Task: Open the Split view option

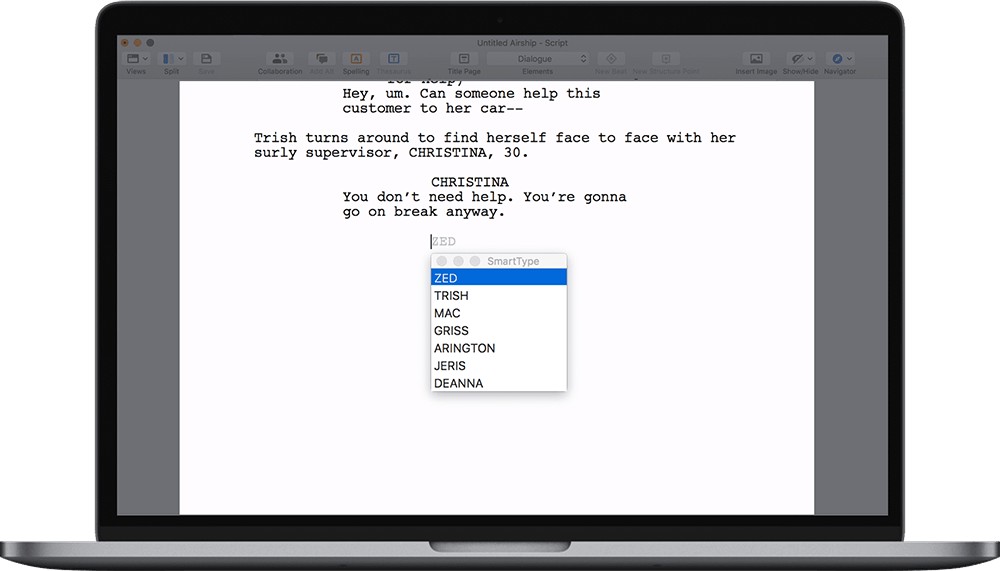Action: (x=172, y=59)
